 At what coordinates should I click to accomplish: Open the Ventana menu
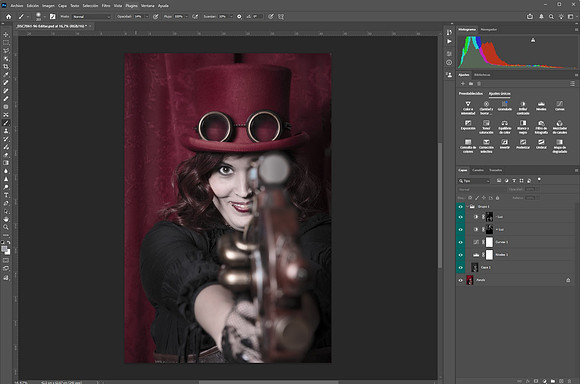pos(148,6)
